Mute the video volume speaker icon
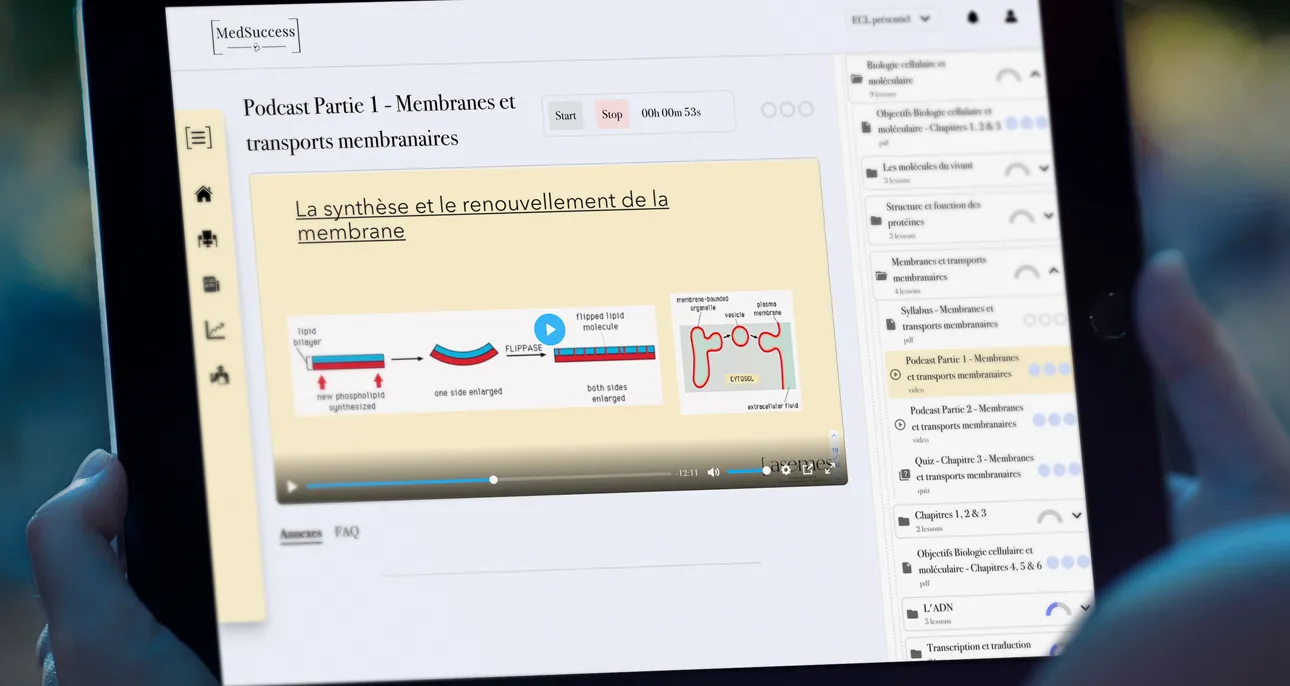The image size is (1290, 686). coord(713,472)
